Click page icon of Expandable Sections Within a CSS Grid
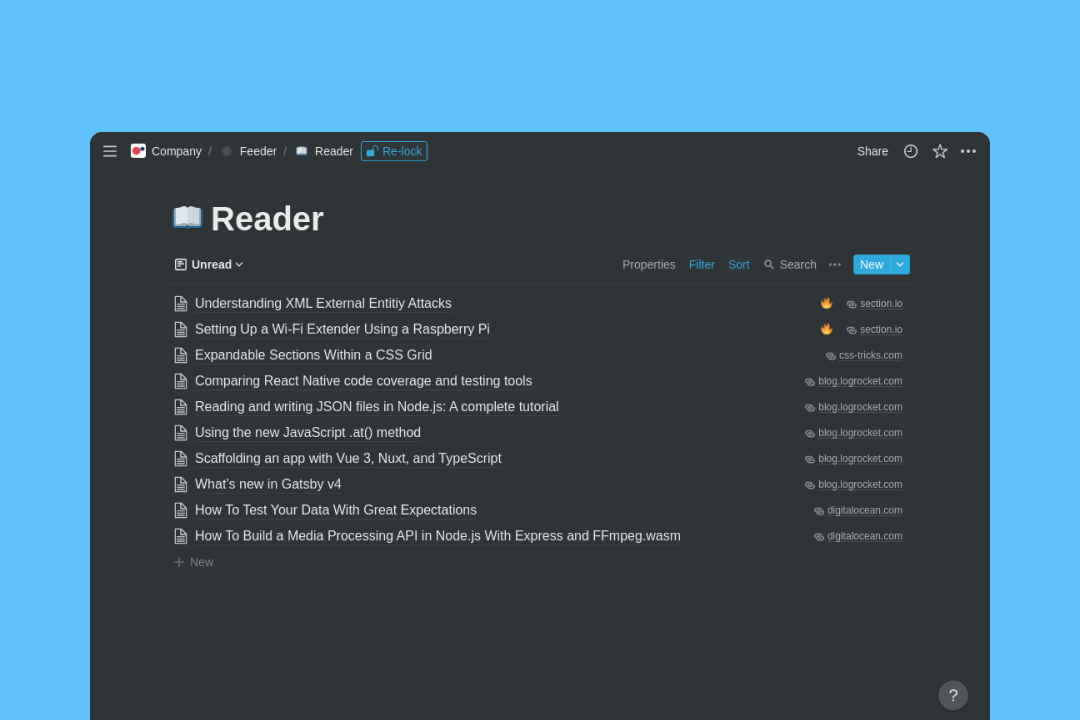This screenshot has height=720, width=1080. click(x=180, y=355)
